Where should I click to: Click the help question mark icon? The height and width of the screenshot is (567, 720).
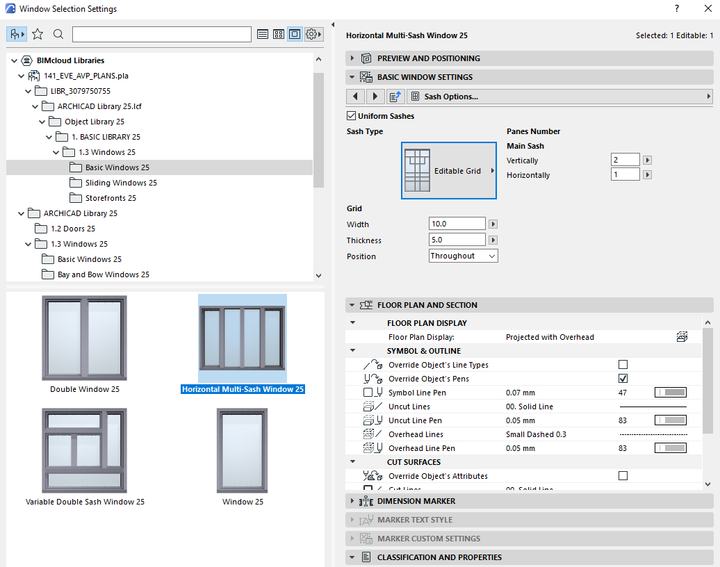pyautogui.click(x=677, y=8)
